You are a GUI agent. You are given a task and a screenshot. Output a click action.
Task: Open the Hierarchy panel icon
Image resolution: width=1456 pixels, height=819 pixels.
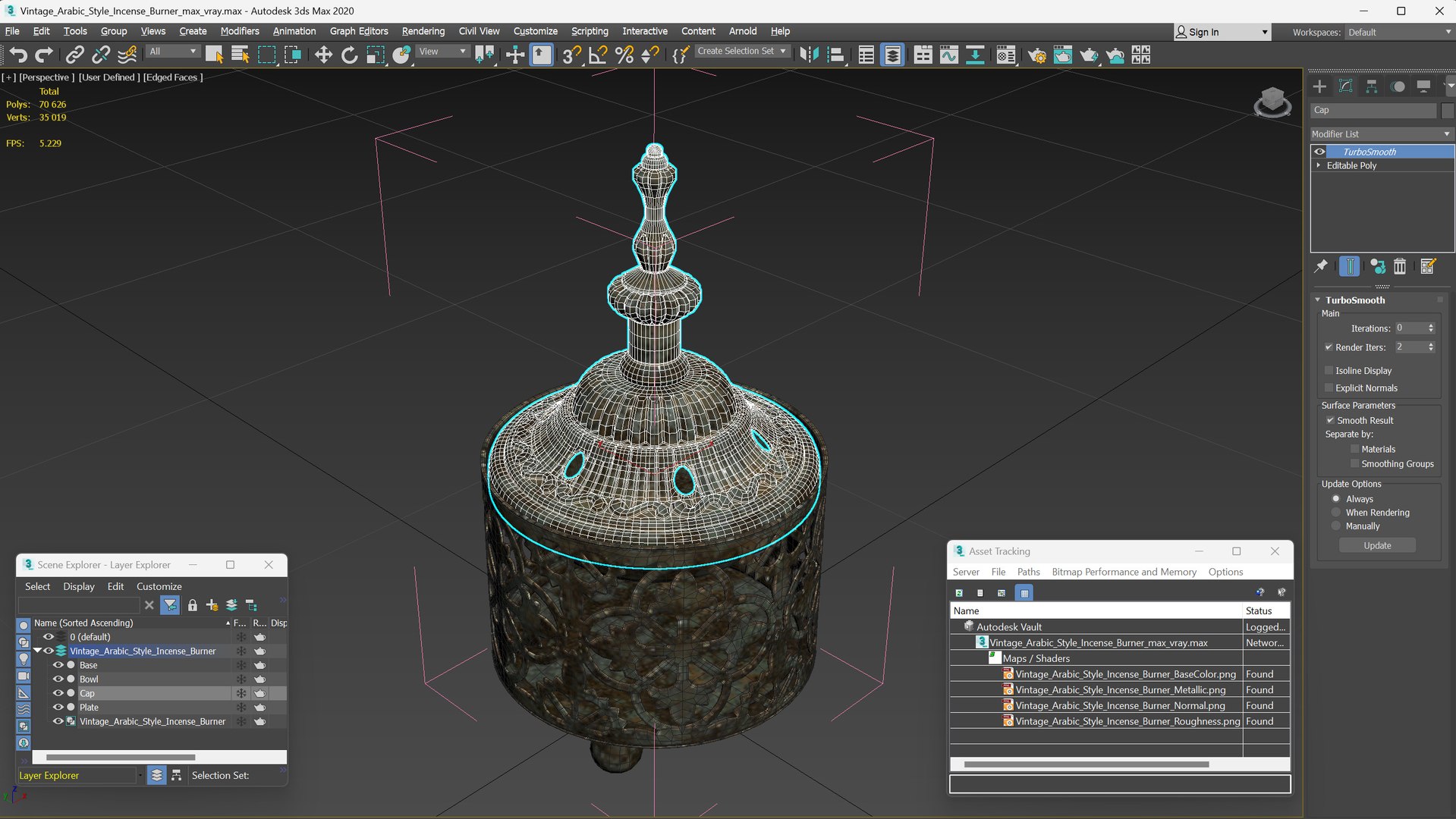1371,86
